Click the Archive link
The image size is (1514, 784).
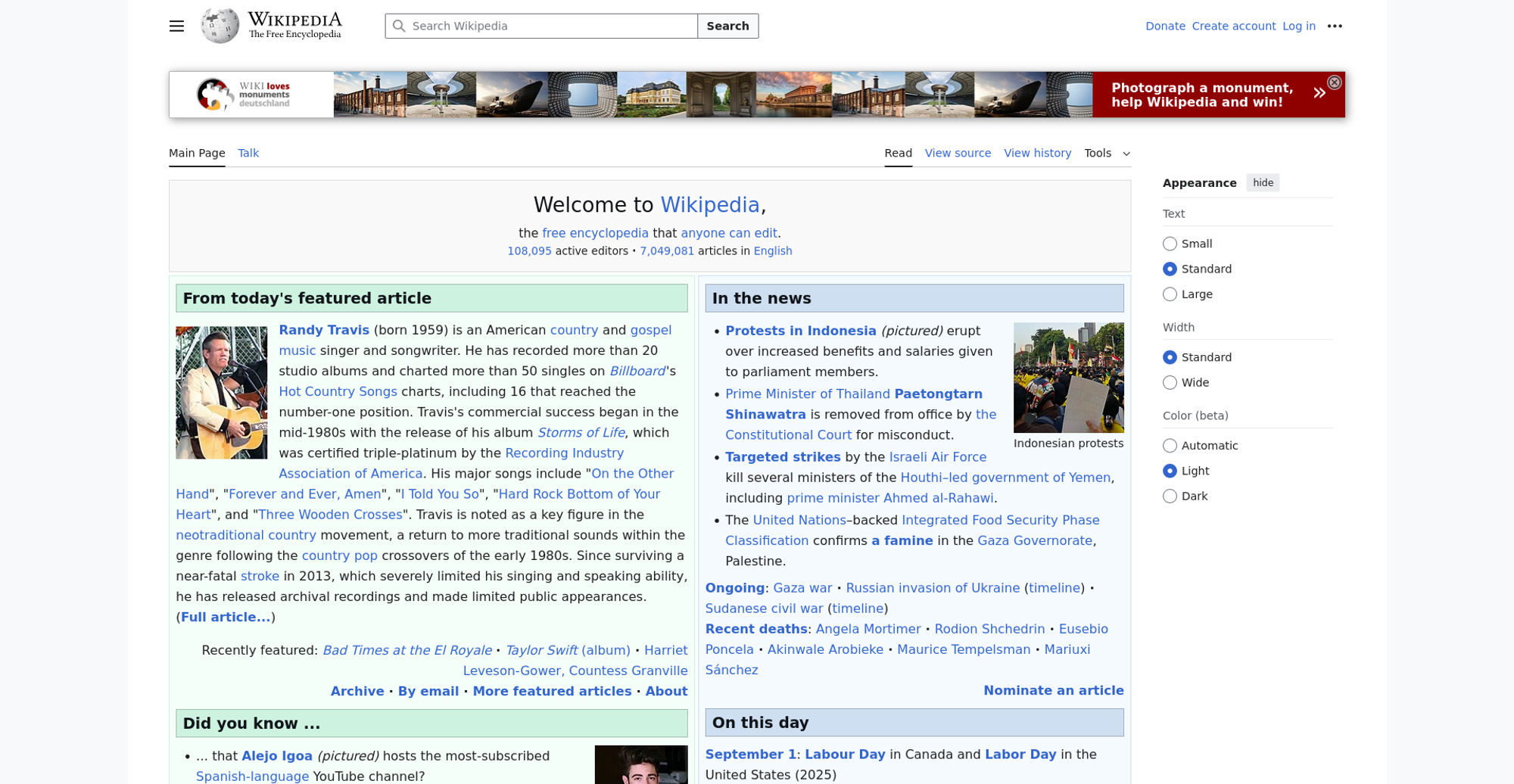tap(357, 691)
